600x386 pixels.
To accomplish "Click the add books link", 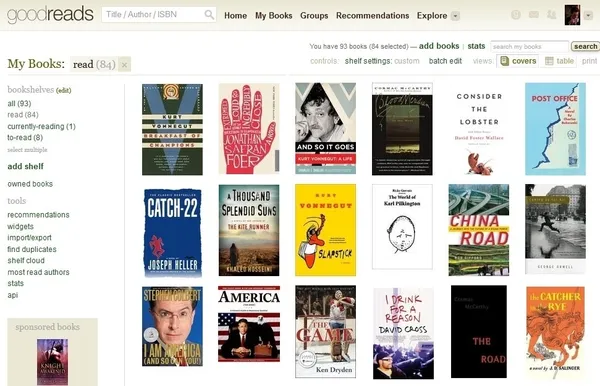I will tap(439, 46).
